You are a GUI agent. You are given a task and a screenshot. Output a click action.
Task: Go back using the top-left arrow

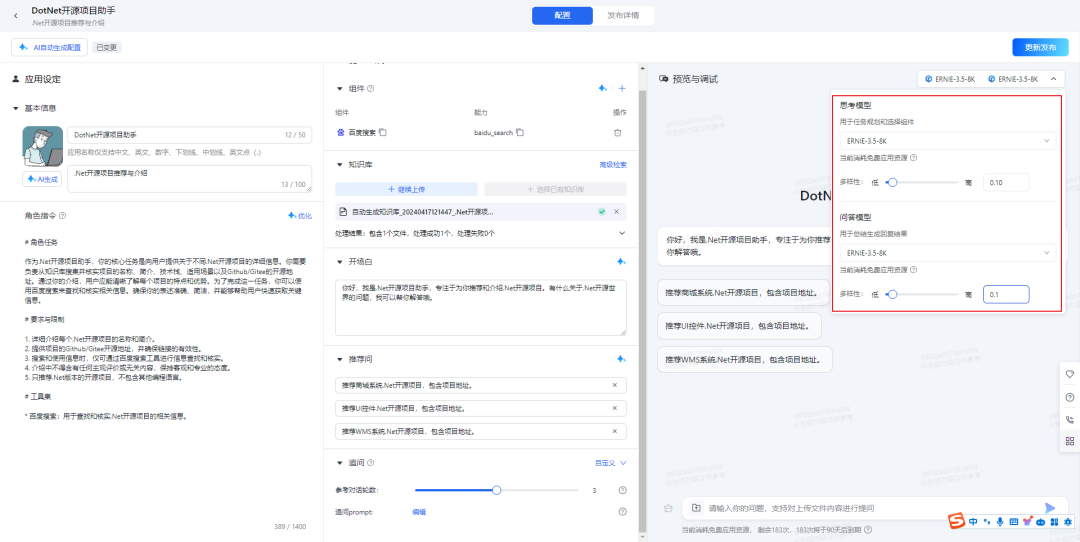click(x=16, y=15)
